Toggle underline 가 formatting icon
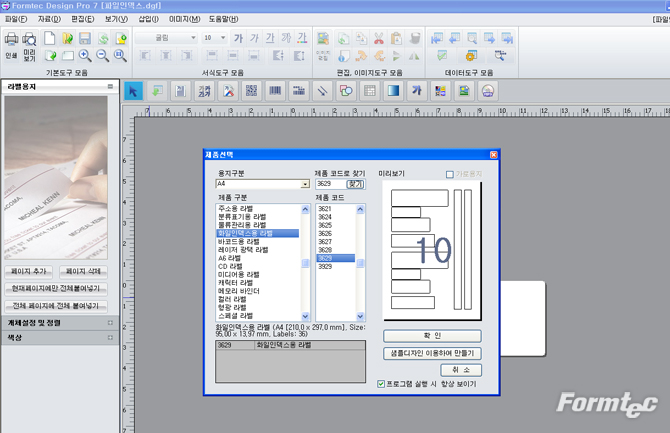 click(270, 38)
